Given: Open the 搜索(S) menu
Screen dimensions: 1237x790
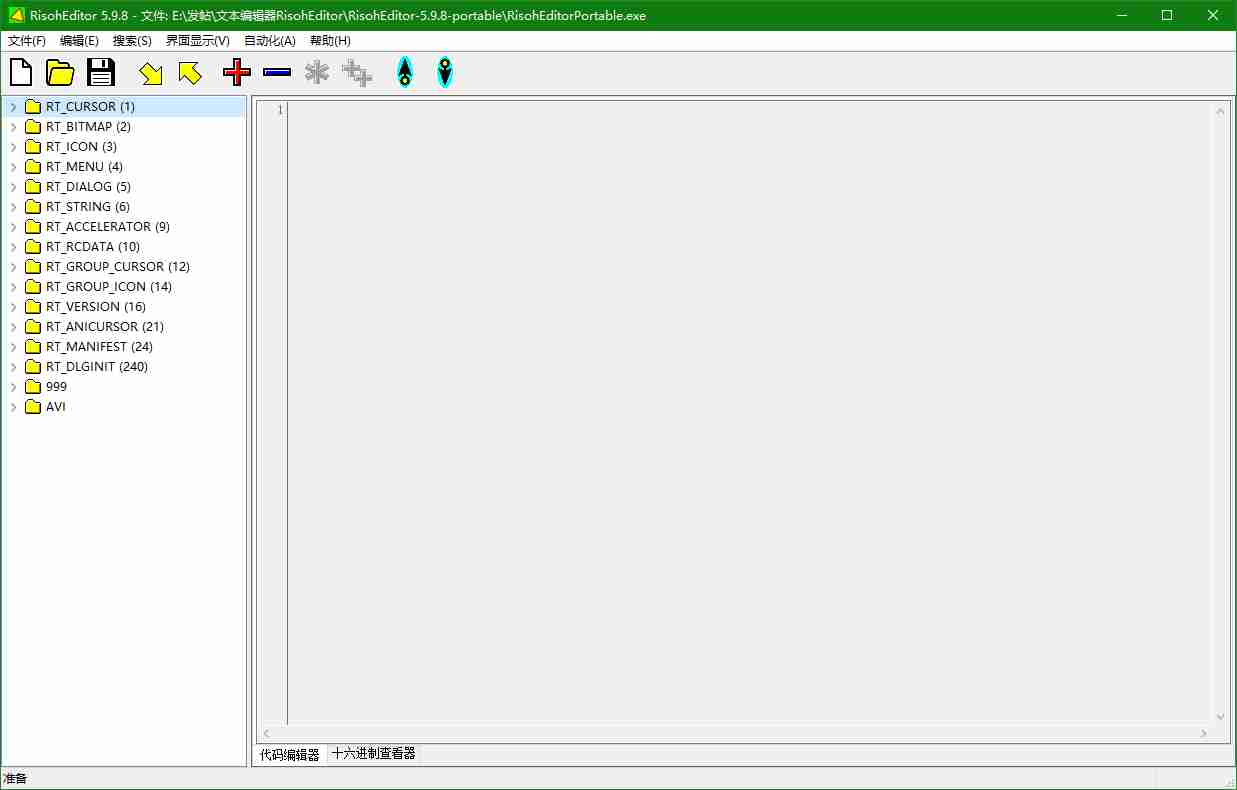Looking at the screenshot, I should point(132,41).
